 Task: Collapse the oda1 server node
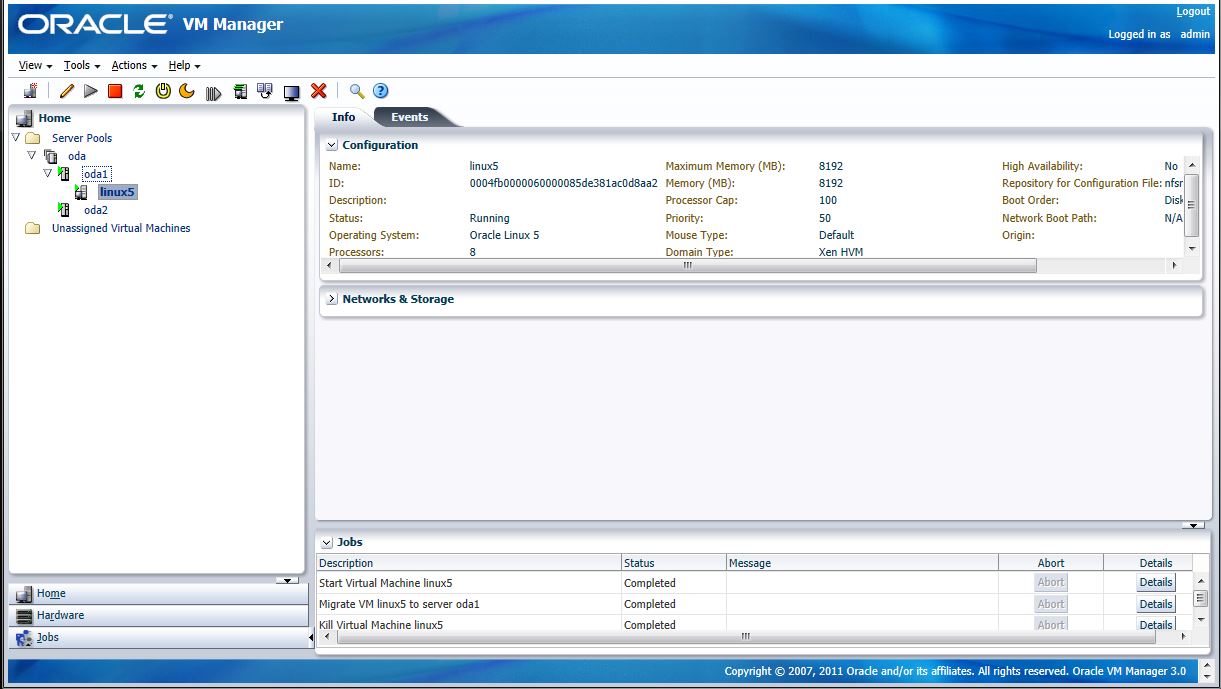(47, 174)
